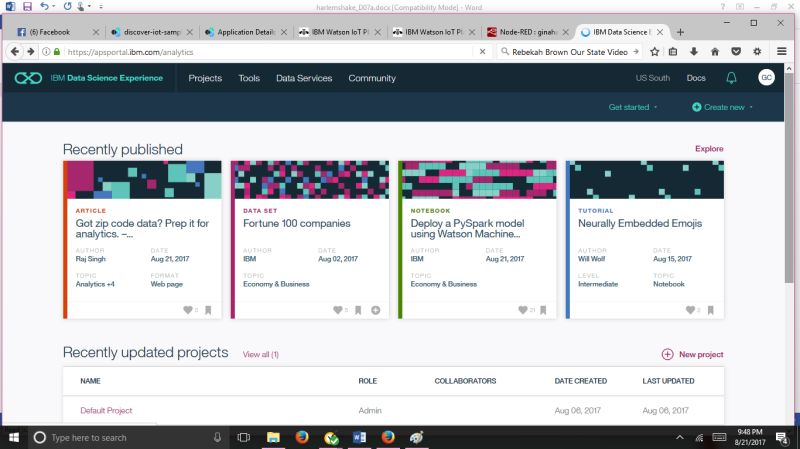Click the Word save icon in title bar
The height and width of the screenshot is (449, 800).
(x=28, y=7)
